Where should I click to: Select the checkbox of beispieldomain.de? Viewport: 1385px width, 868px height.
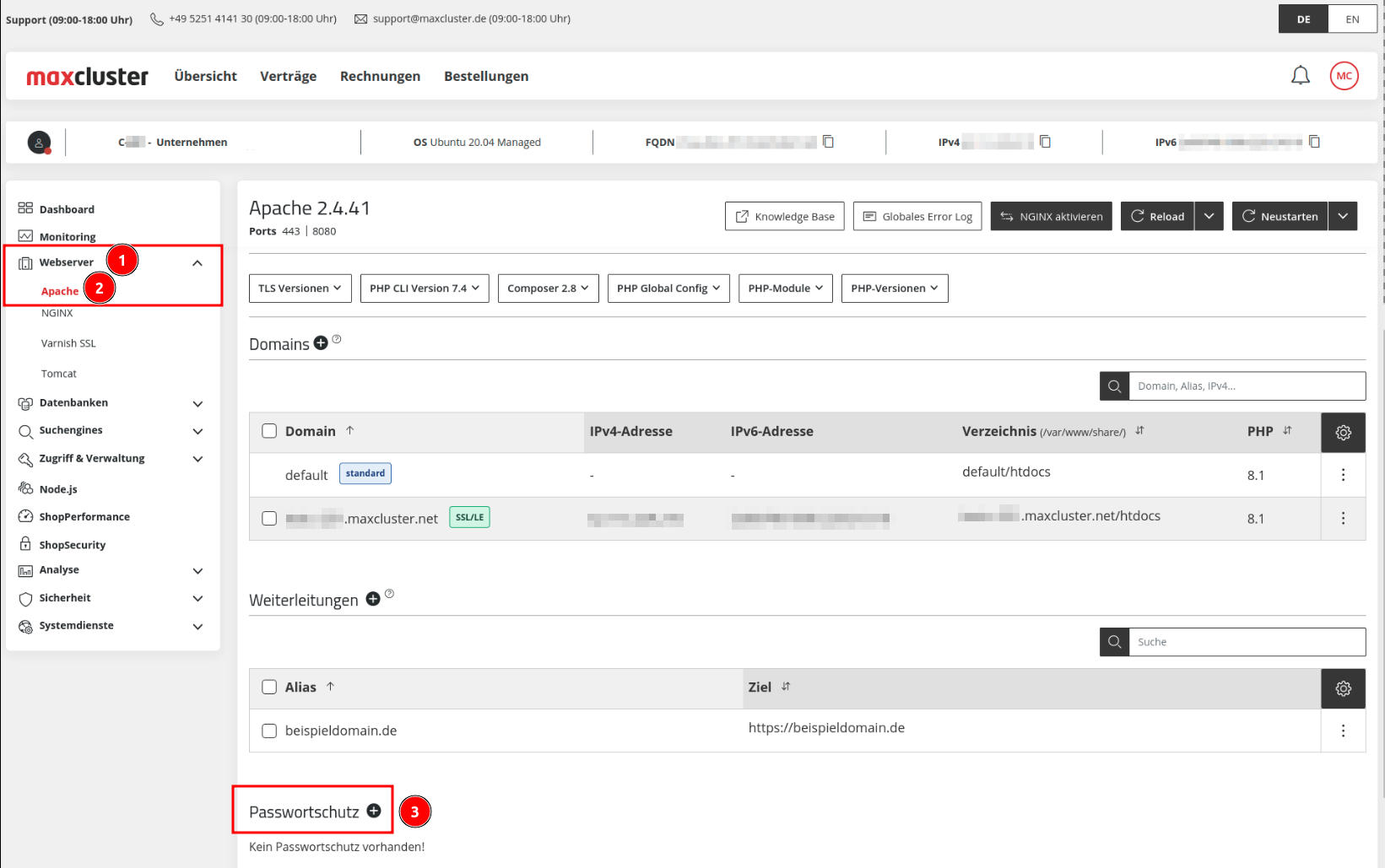pos(269,731)
